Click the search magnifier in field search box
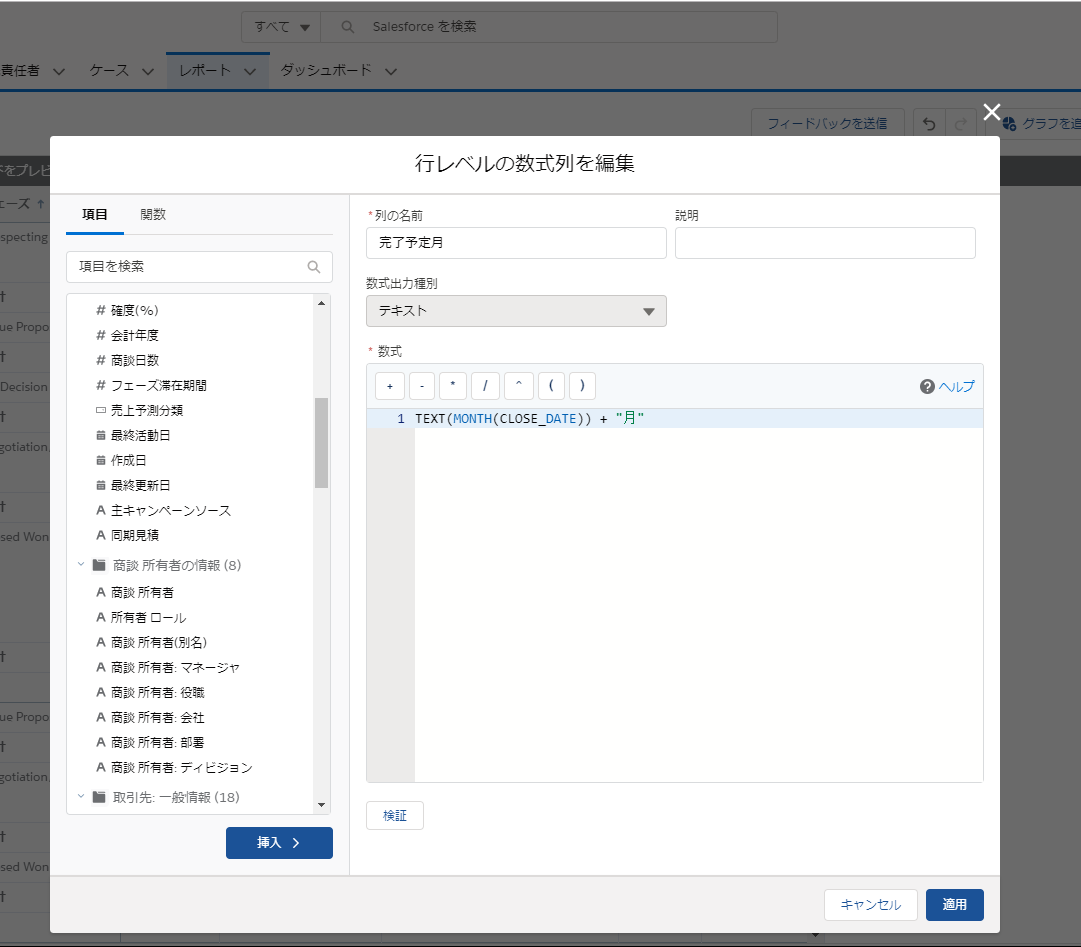Viewport: 1081px width, 947px height. [x=314, y=267]
